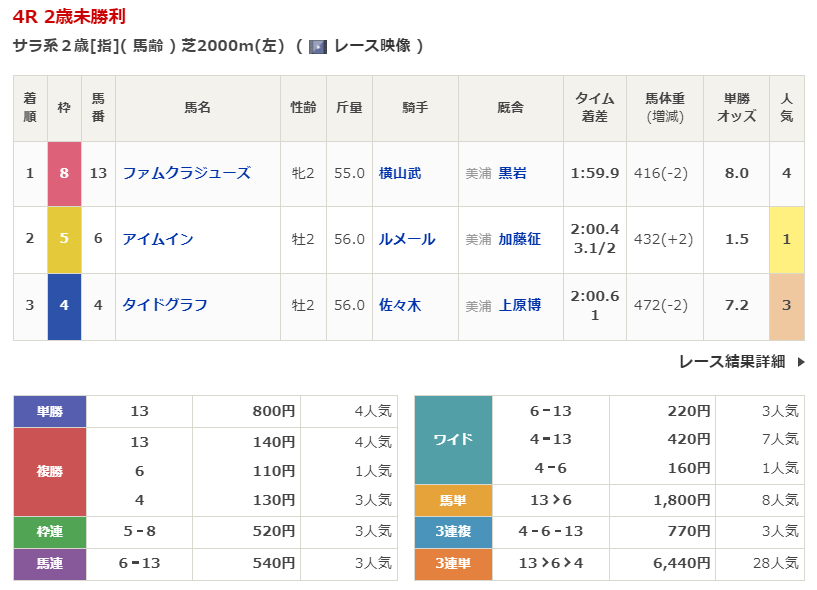Click the arrow beside レース結果詳細
This screenshot has width=817, height=590.
click(800, 362)
